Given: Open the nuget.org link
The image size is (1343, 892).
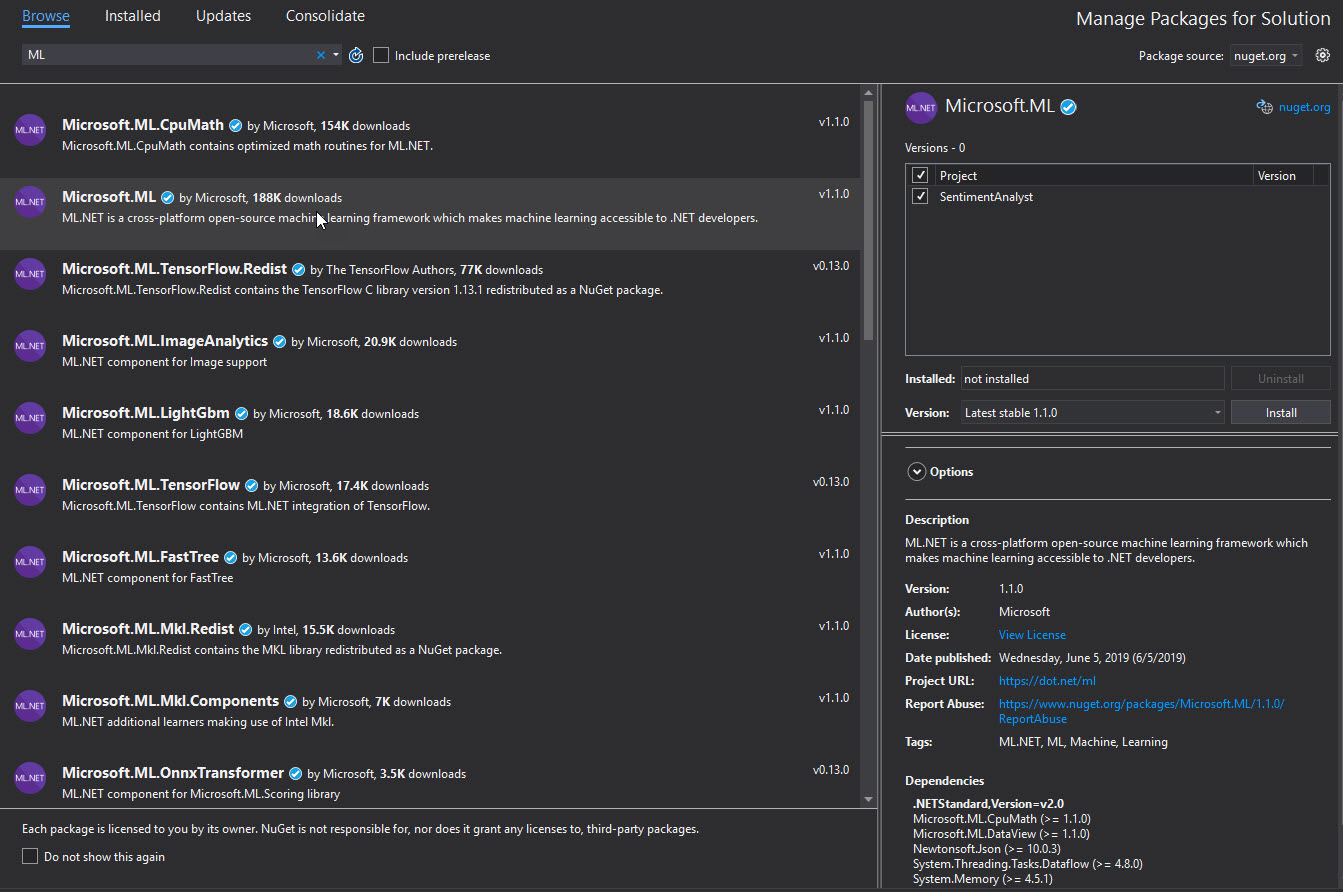Looking at the screenshot, I should (x=1304, y=107).
